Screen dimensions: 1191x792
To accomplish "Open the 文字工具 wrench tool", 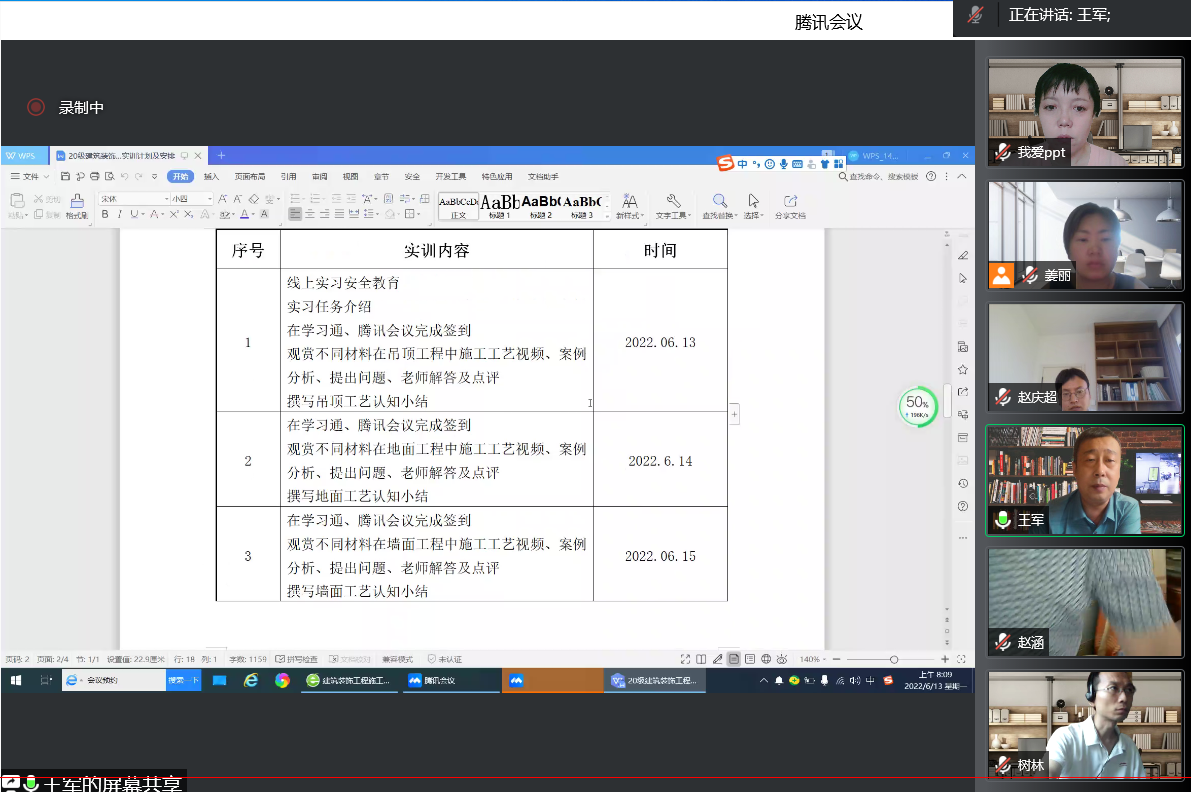I will pos(673,206).
